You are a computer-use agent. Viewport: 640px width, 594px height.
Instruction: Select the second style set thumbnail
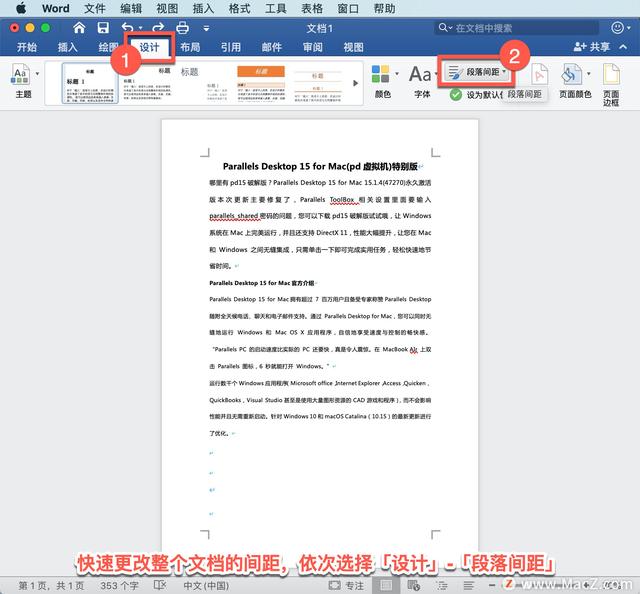[147, 83]
